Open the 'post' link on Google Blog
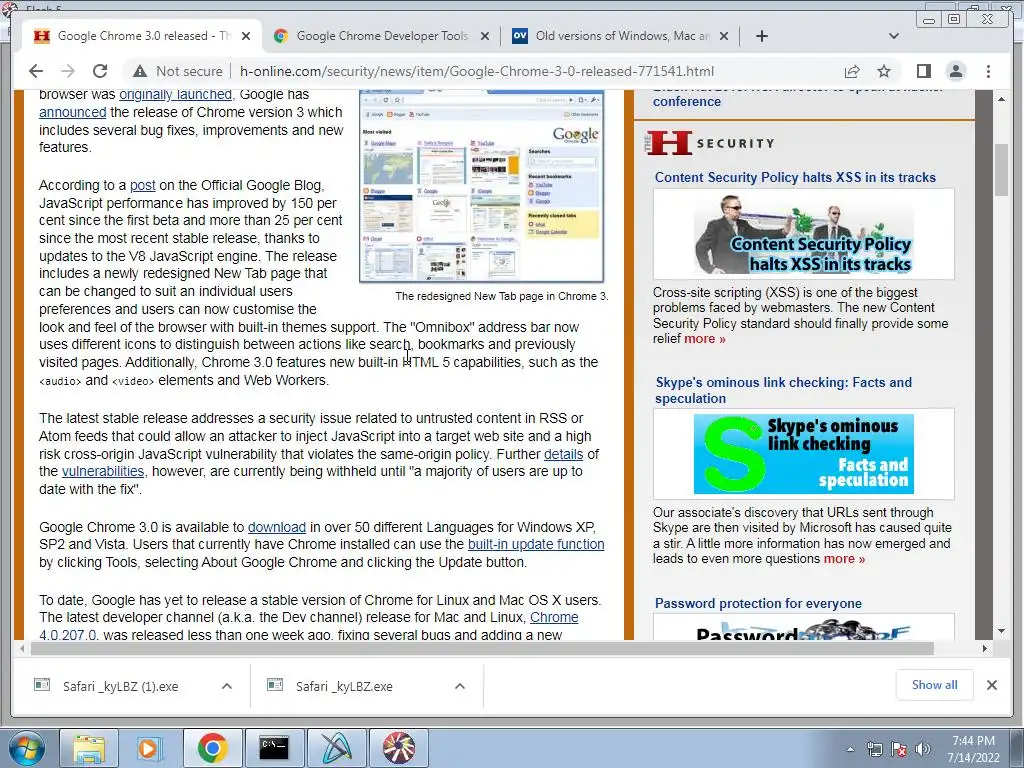The image size is (1024, 768). 142,185
